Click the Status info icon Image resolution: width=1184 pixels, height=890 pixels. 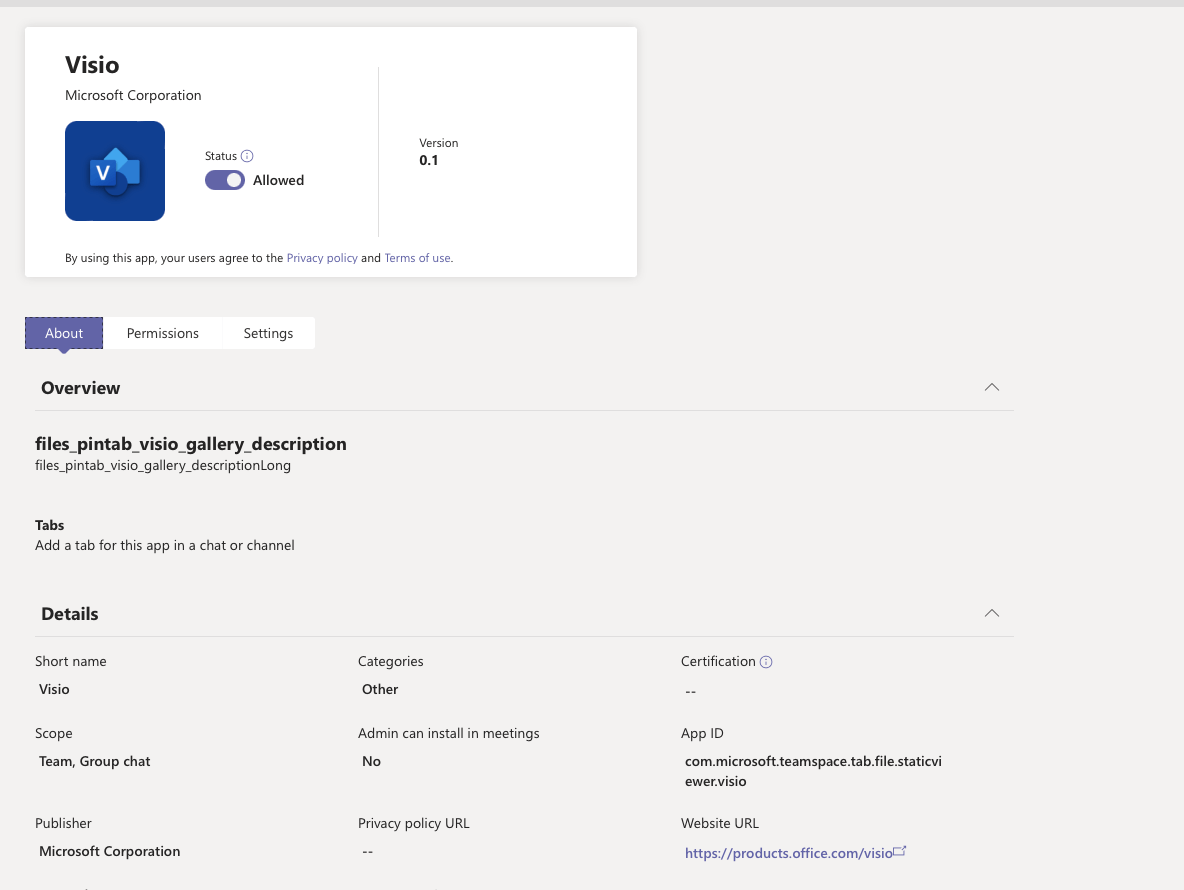(247, 156)
